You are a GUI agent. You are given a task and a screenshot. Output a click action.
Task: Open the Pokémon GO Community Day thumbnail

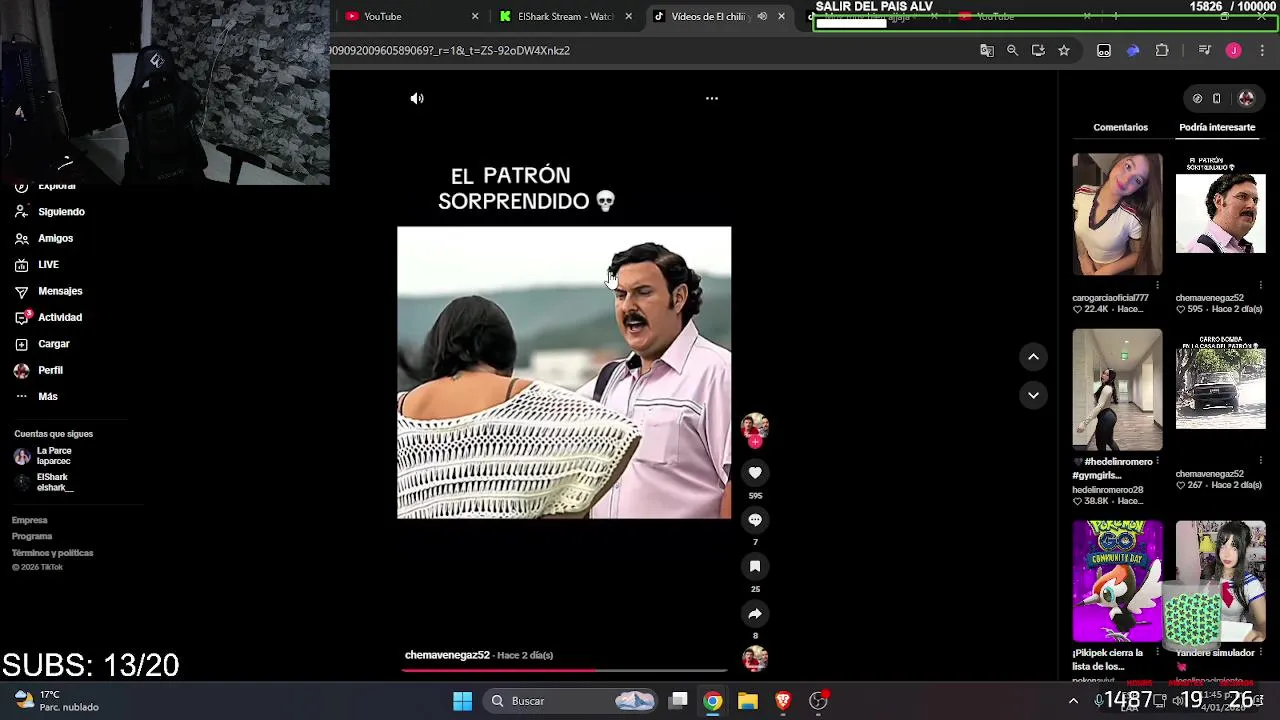(1117, 580)
